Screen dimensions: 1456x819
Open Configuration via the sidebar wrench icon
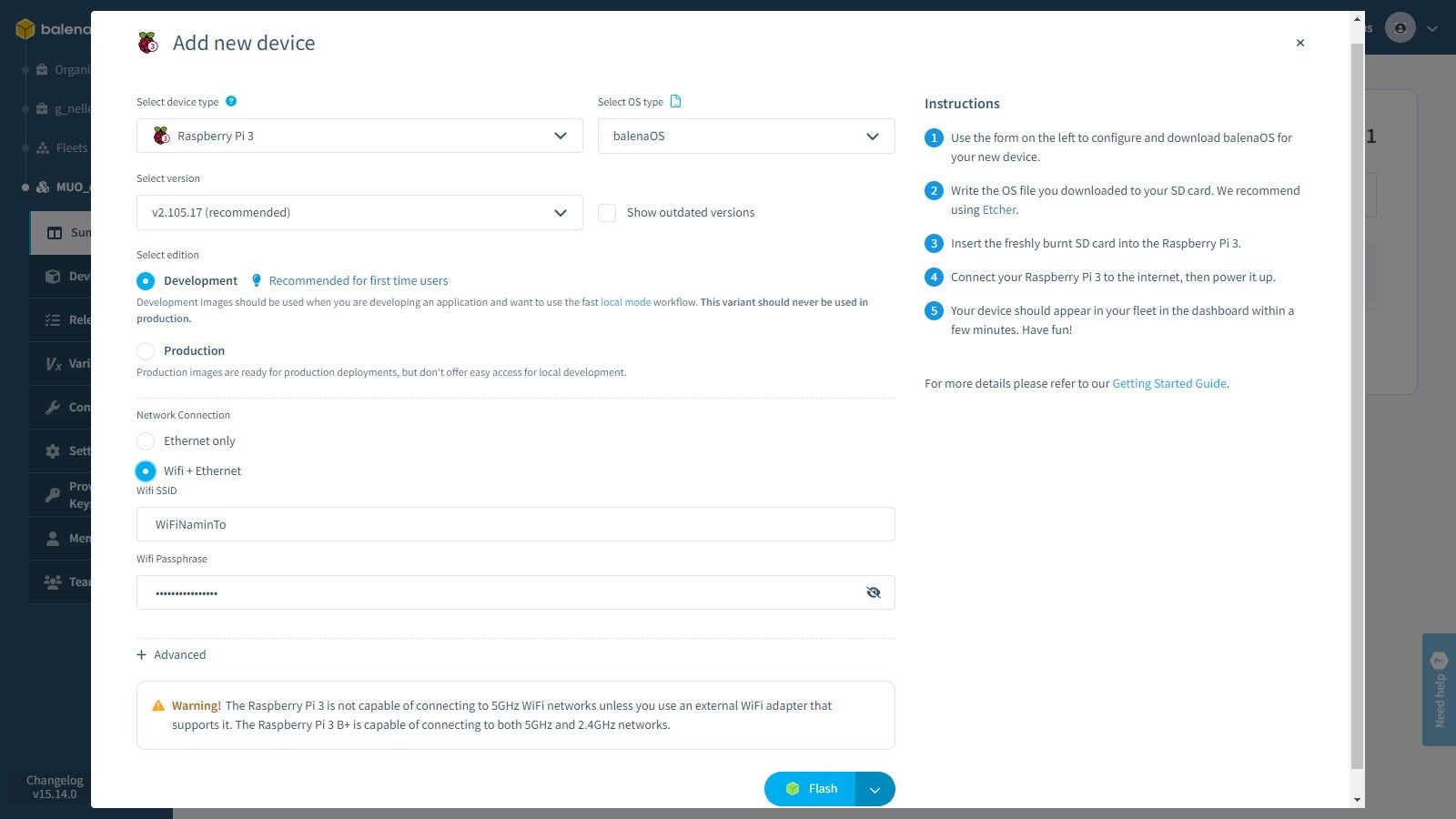click(x=53, y=408)
